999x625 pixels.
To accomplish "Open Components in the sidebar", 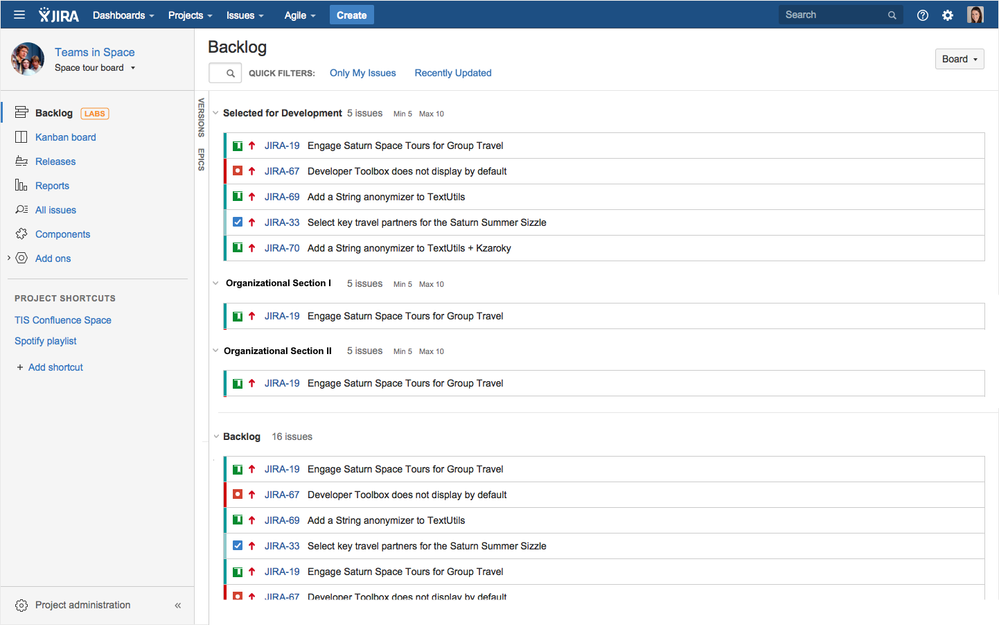I will (x=62, y=234).
